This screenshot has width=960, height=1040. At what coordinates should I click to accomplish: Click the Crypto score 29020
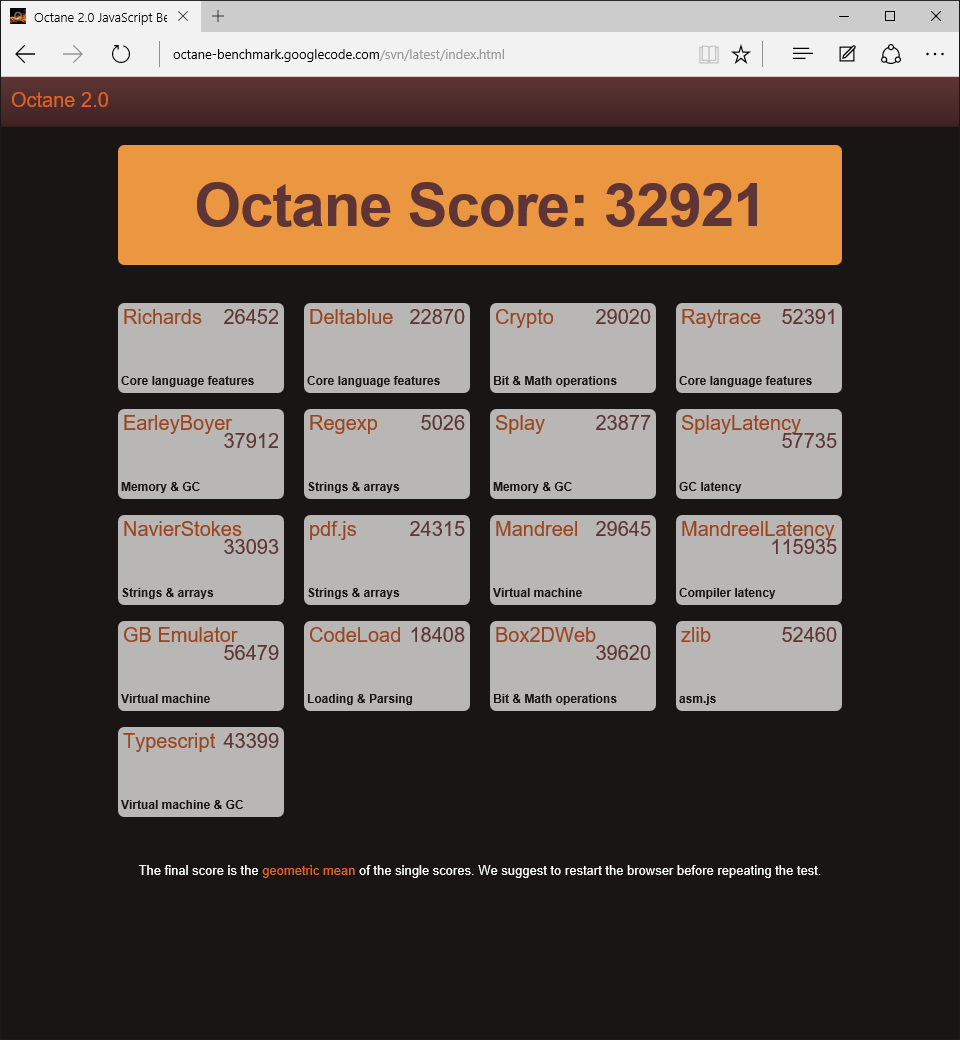click(622, 317)
